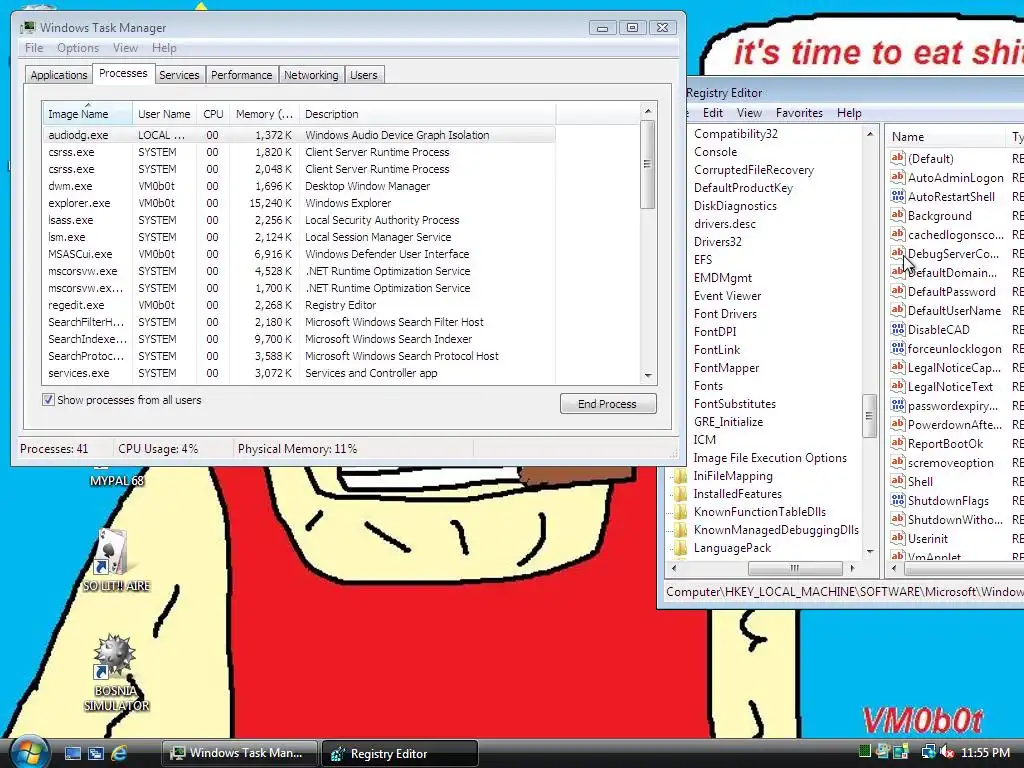Click the AutoAdminLogon string value icon
Viewport: 1024px width, 768px height.
pyautogui.click(x=898, y=177)
